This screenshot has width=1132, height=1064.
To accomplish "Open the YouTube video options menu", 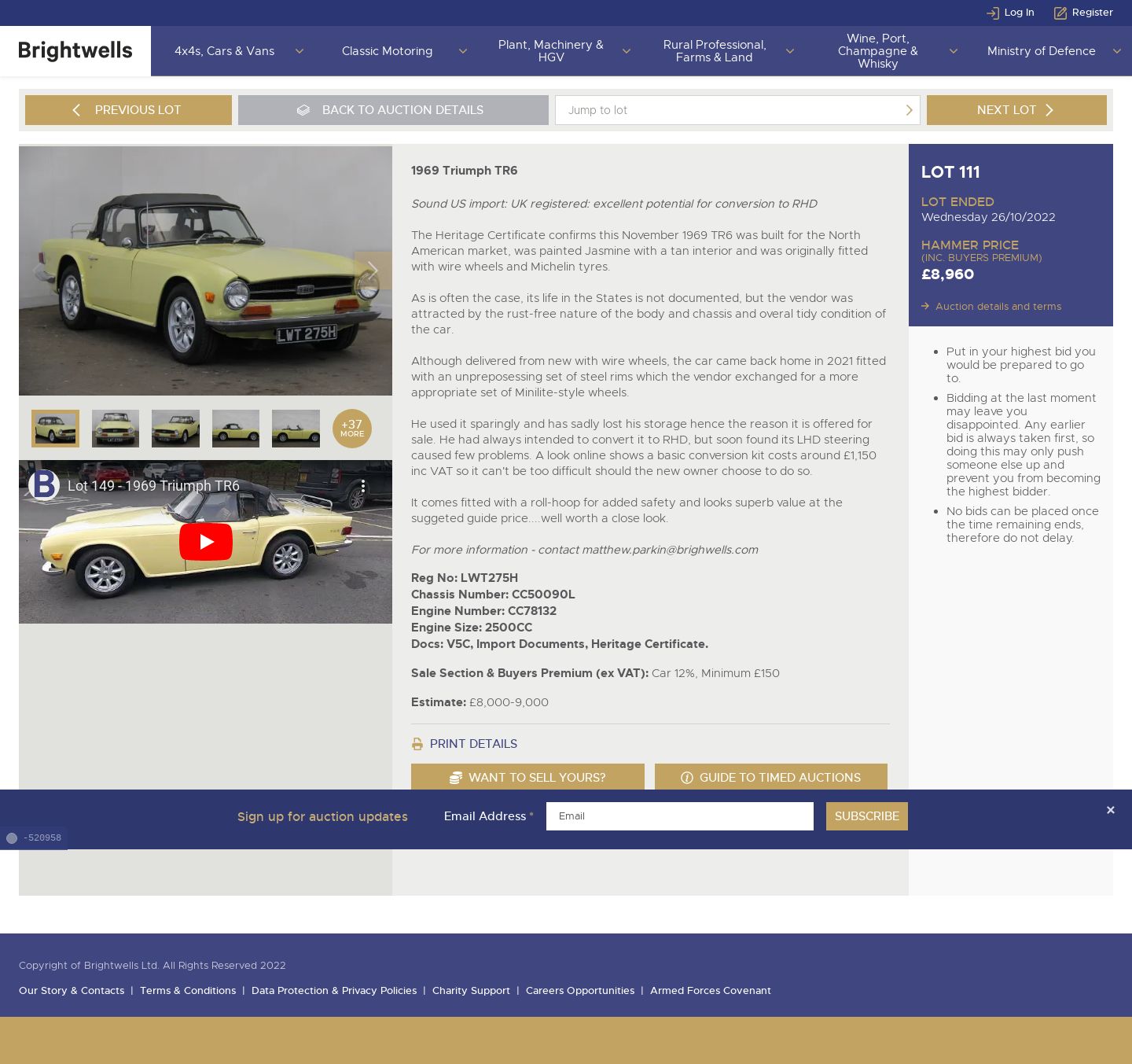I will tap(362, 486).
